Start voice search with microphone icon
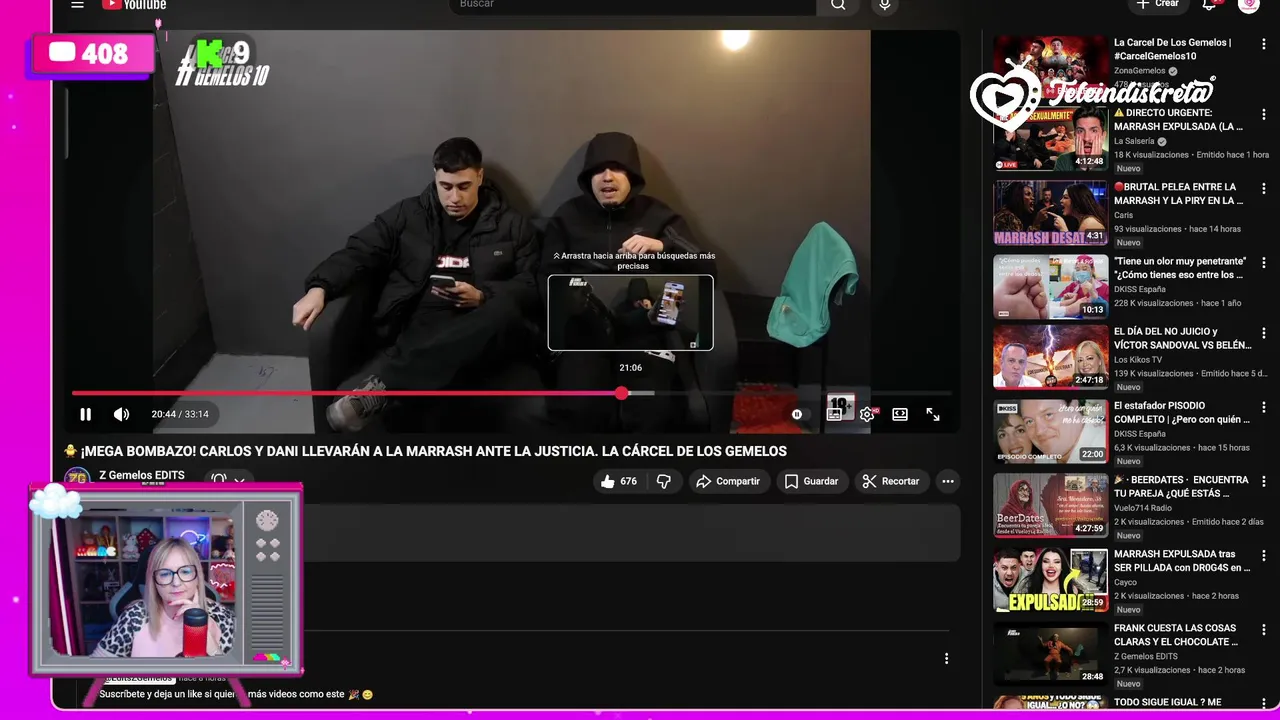Screen dimensions: 1280x720 point(884,5)
